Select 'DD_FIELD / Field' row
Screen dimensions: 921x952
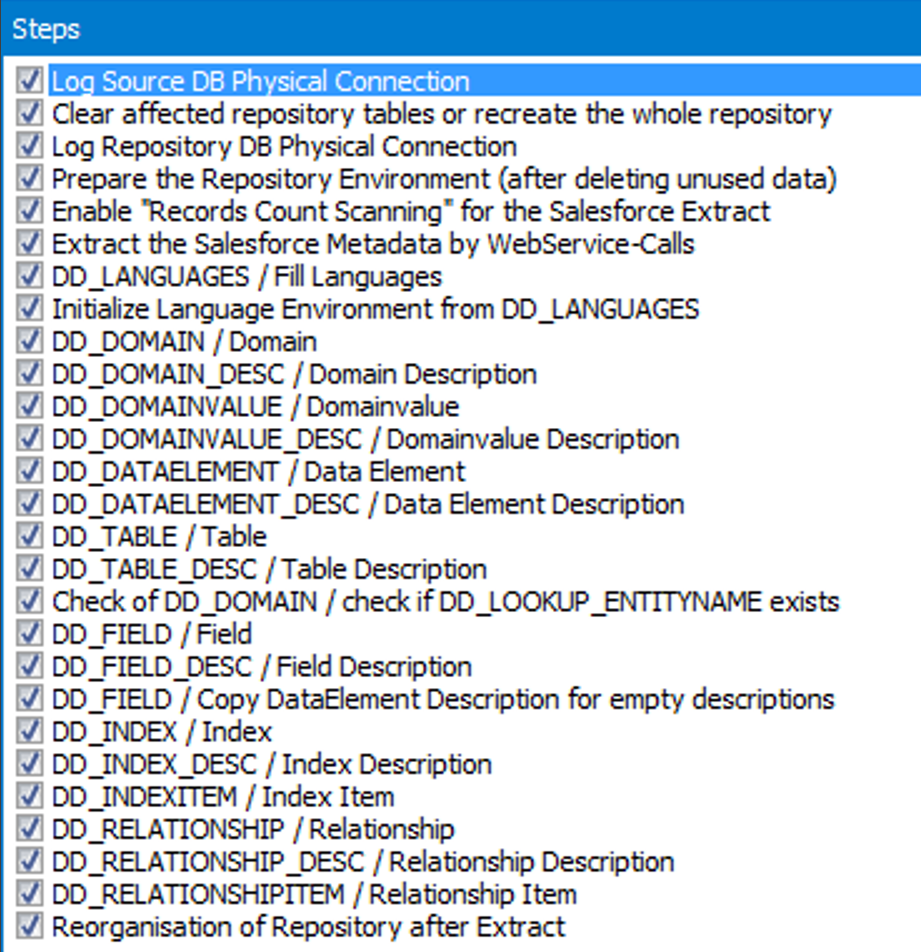[x=151, y=634]
